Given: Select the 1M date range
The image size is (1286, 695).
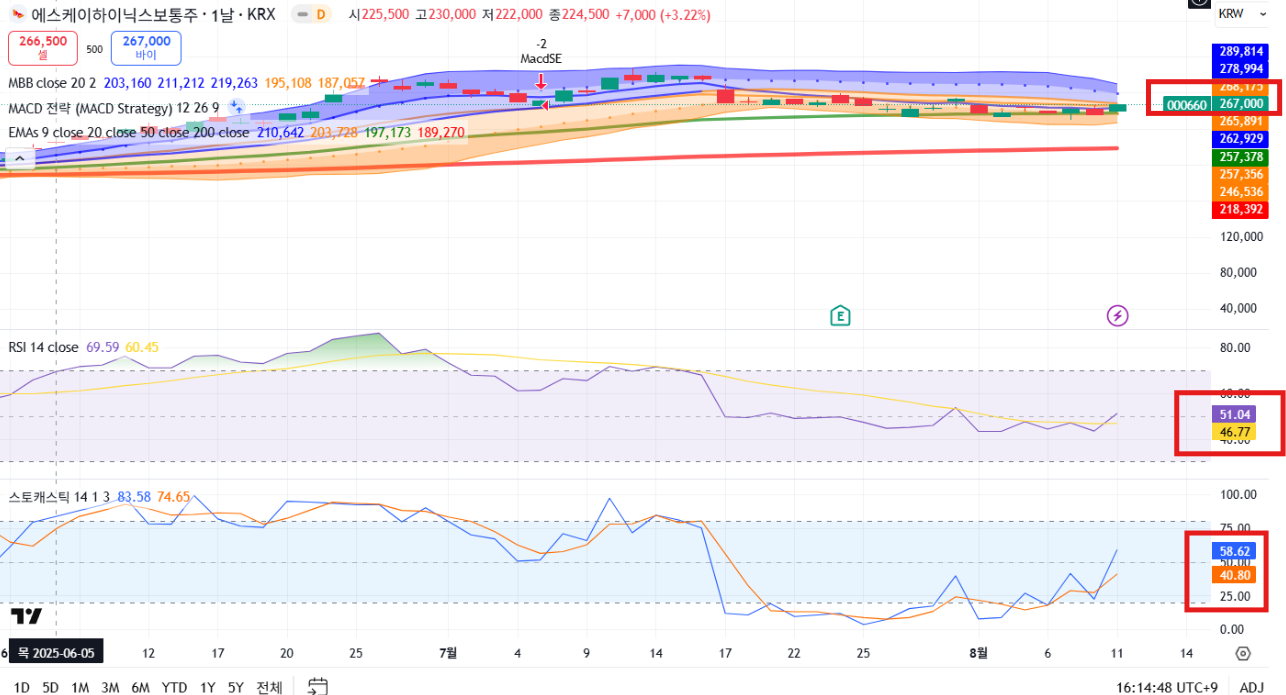Looking at the screenshot, I should point(81,687).
